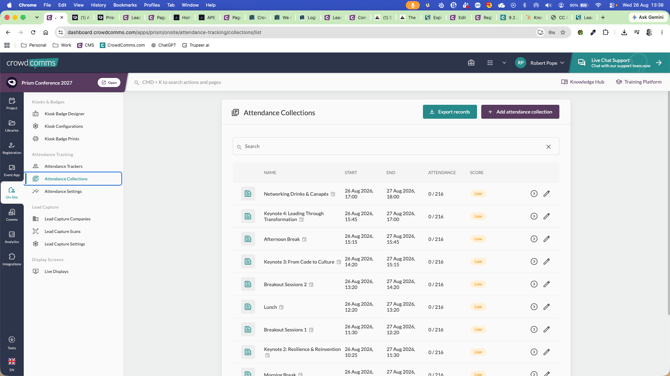This screenshot has width=670, height=376.
Task: Open the Training Platform link
Action: (x=638, y=82)
